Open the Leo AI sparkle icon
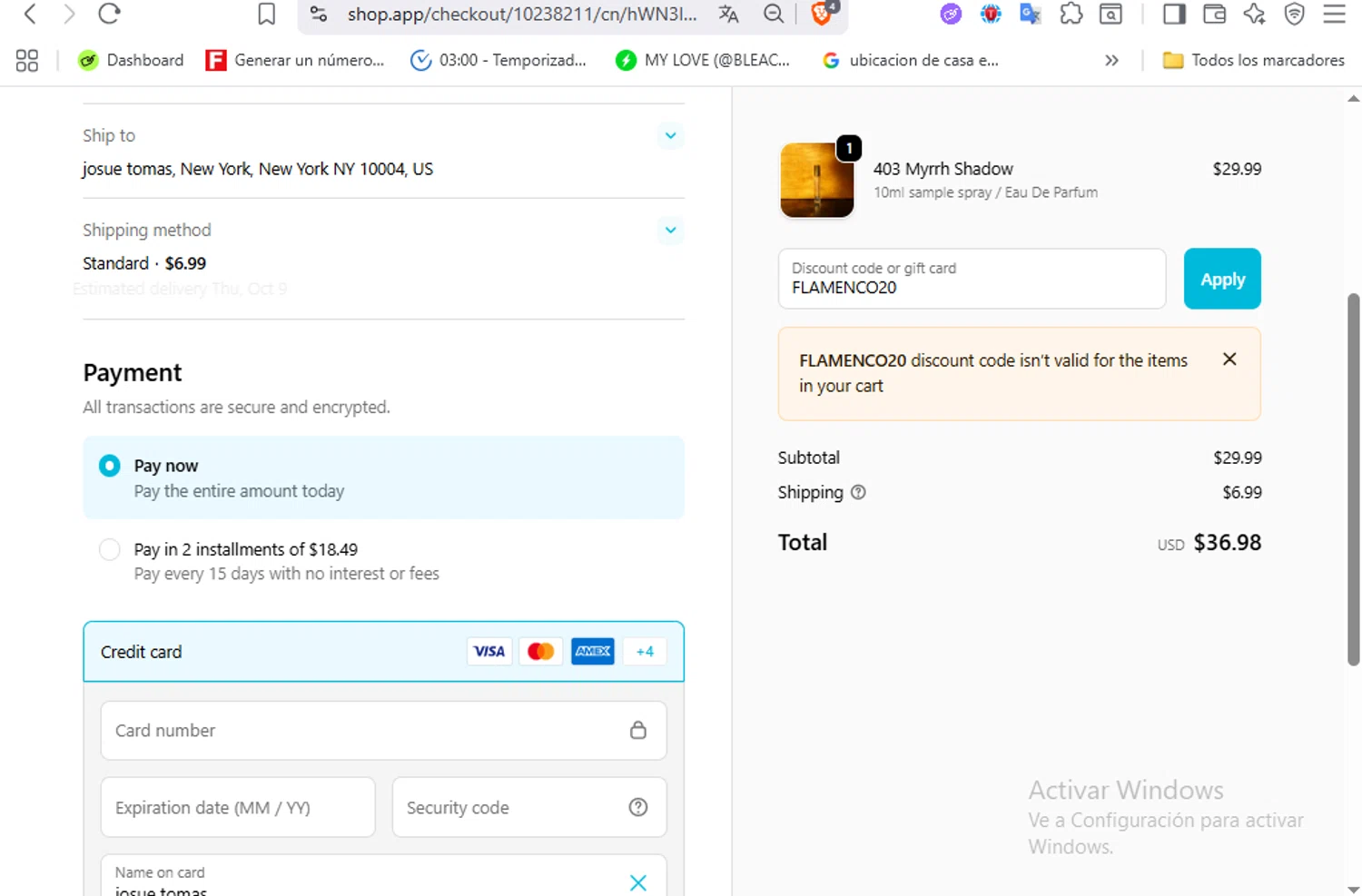Viewport: 1362px width, 896px height. 1254,14
